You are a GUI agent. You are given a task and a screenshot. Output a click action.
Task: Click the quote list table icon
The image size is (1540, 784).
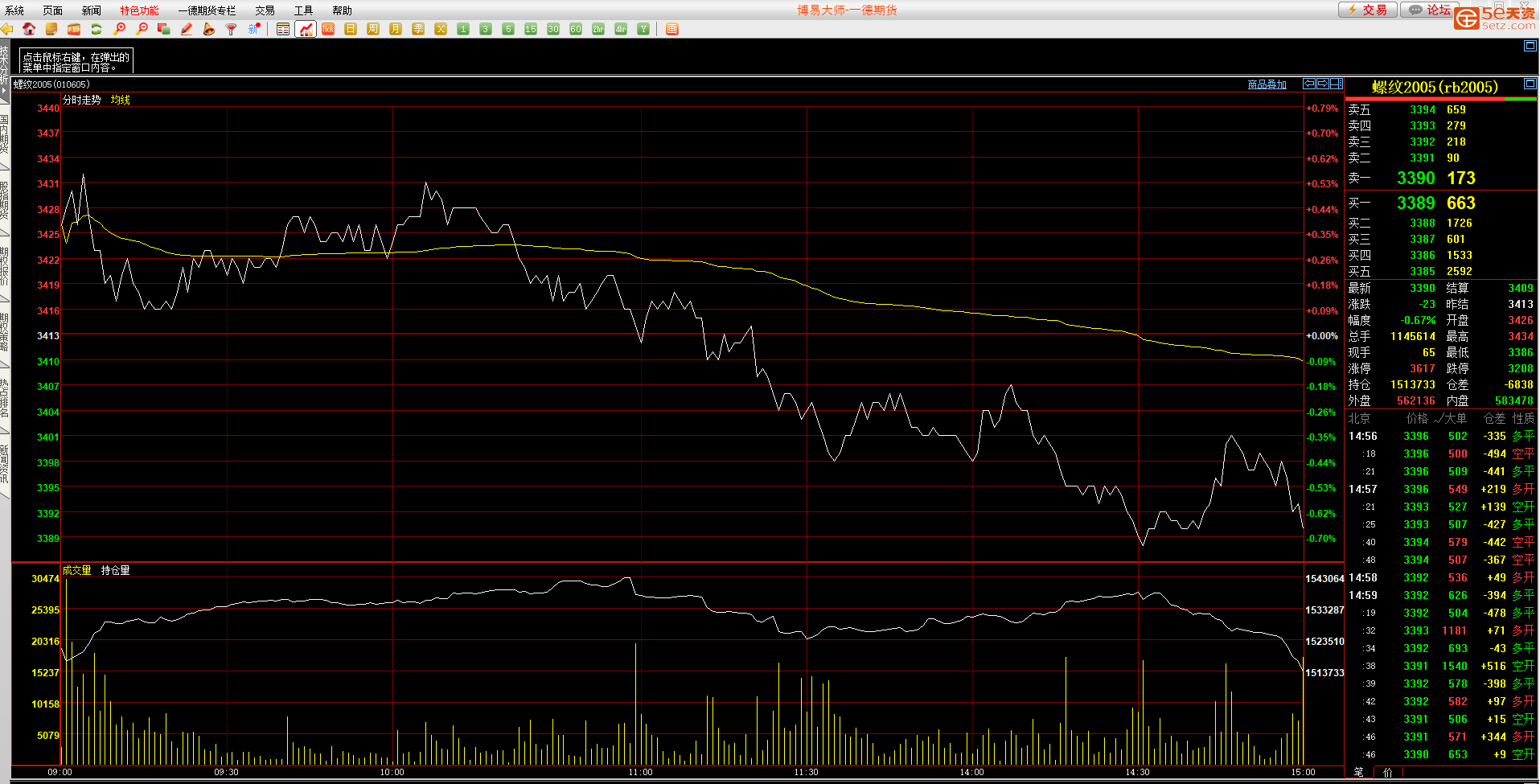click(x=283, y=29)
